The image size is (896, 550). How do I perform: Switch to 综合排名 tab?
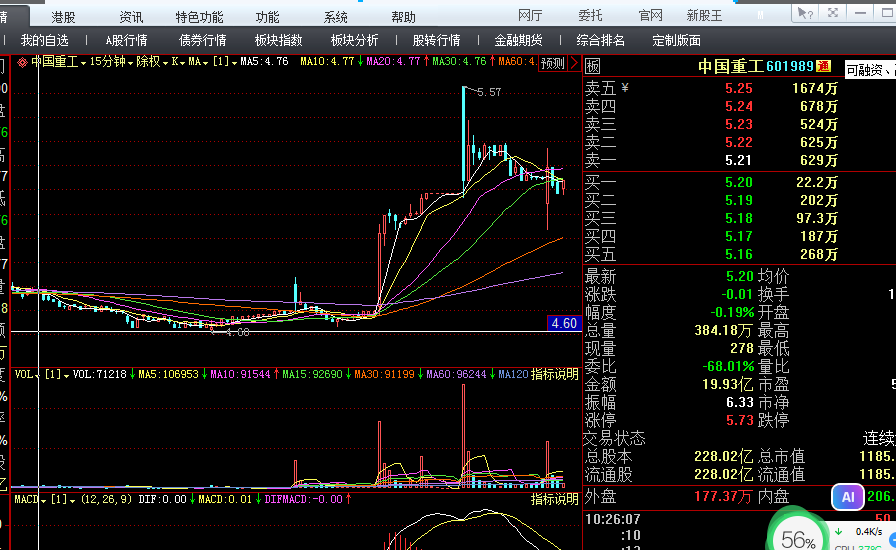(x=601, y=41)
